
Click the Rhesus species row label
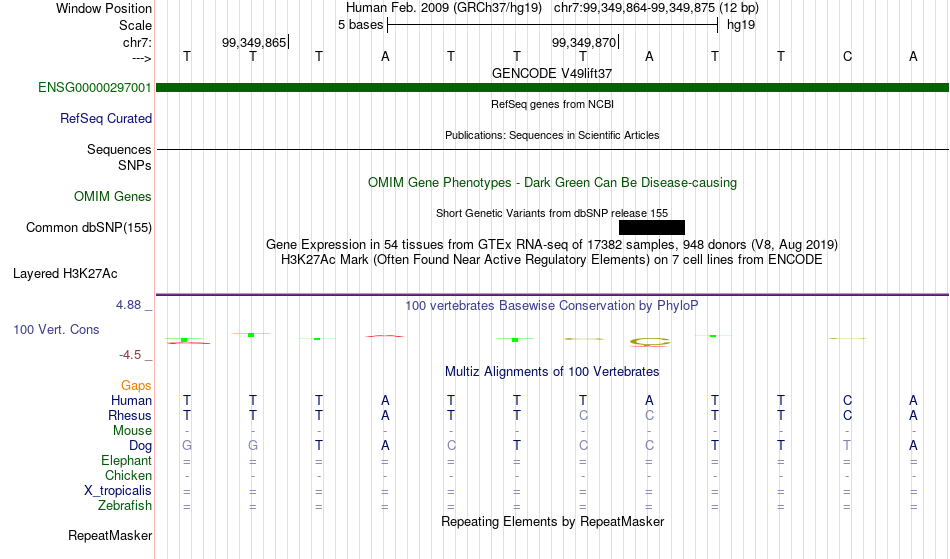click(x=130, y=416)
